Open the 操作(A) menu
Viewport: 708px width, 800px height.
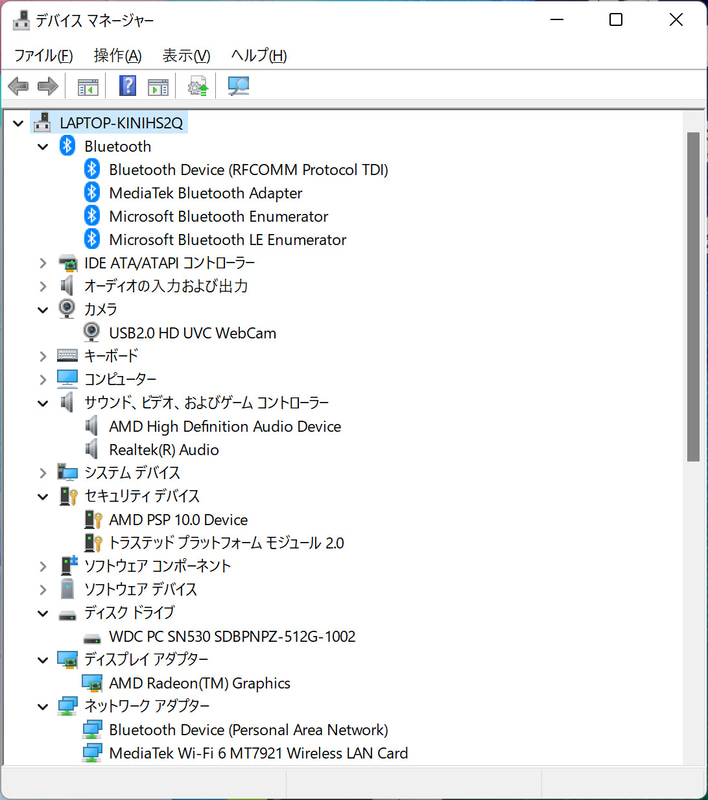tap(118, 55)
